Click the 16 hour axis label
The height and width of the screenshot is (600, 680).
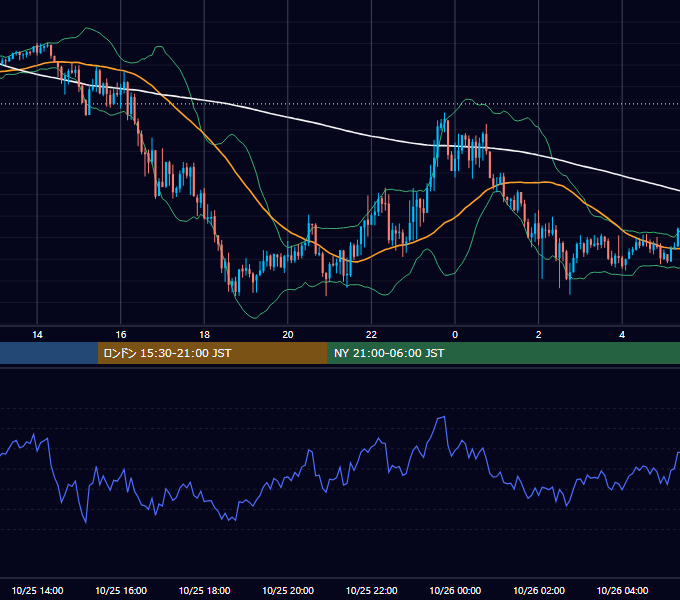pyautogui.click(x=121, y=335)
